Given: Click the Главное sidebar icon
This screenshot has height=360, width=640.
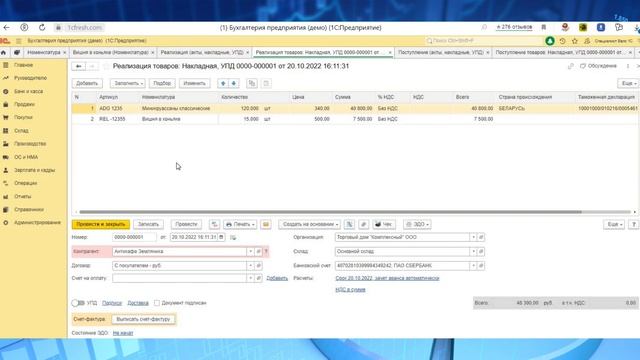Looking at the screenshot, I should click(6, 65).
